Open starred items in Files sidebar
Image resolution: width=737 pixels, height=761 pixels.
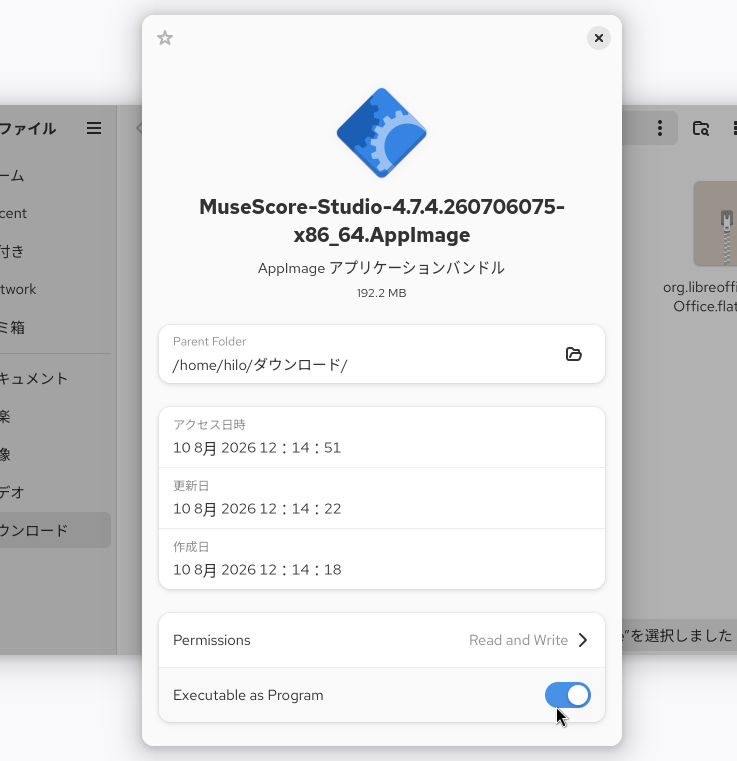[x=54, y=251]
